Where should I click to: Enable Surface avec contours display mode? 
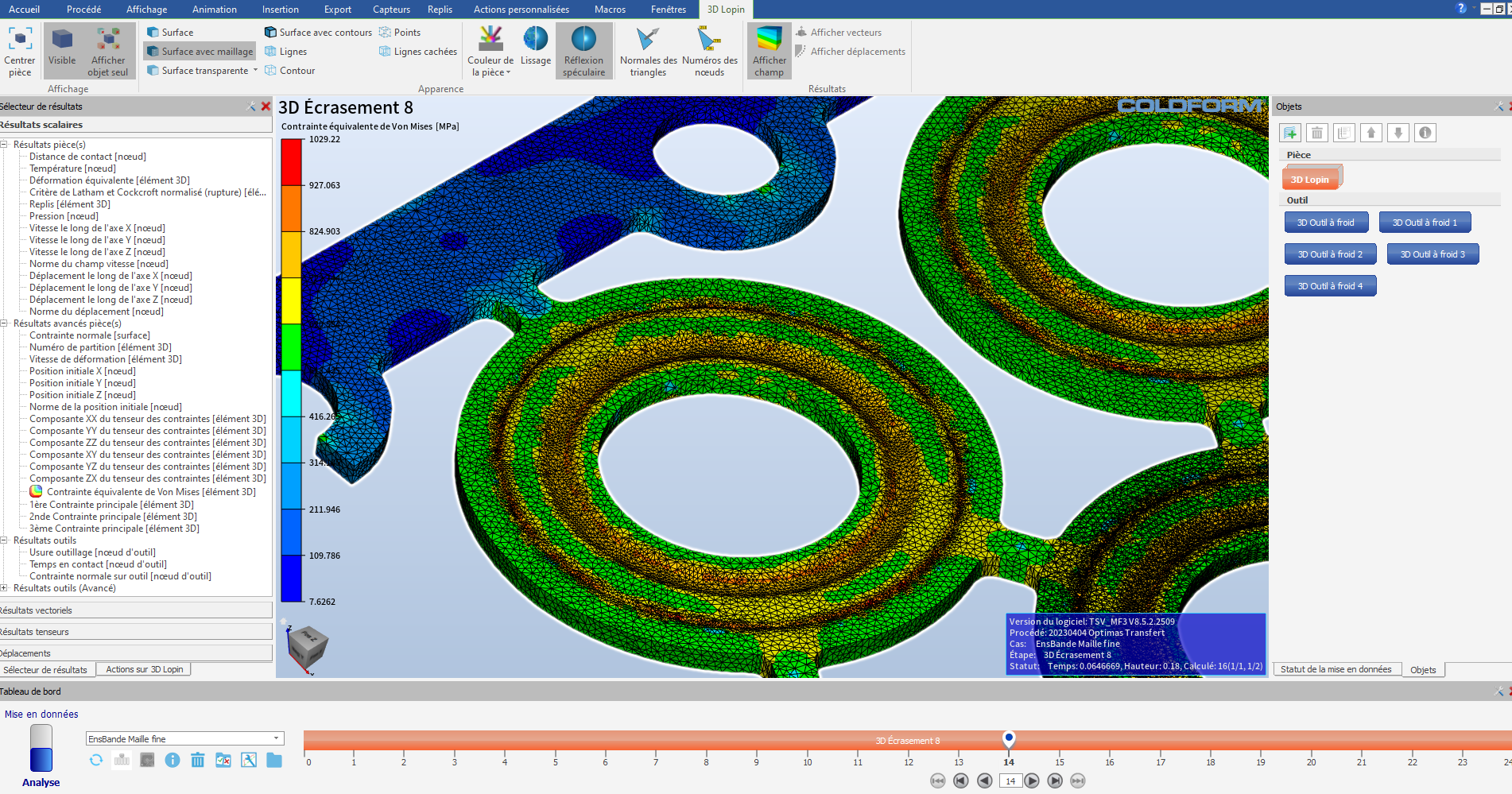click(318, 33)
